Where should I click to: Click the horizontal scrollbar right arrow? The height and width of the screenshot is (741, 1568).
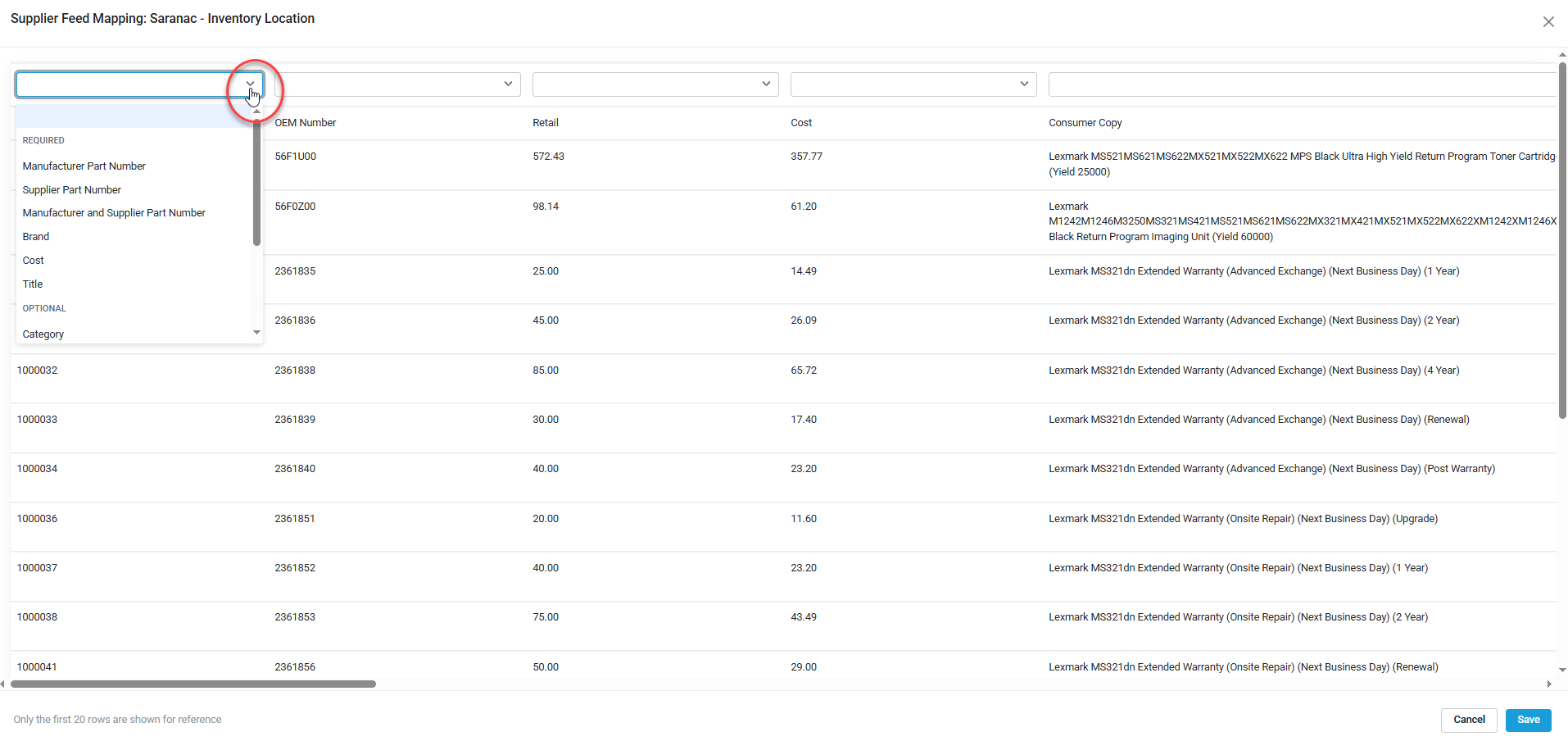(1548, 684)
